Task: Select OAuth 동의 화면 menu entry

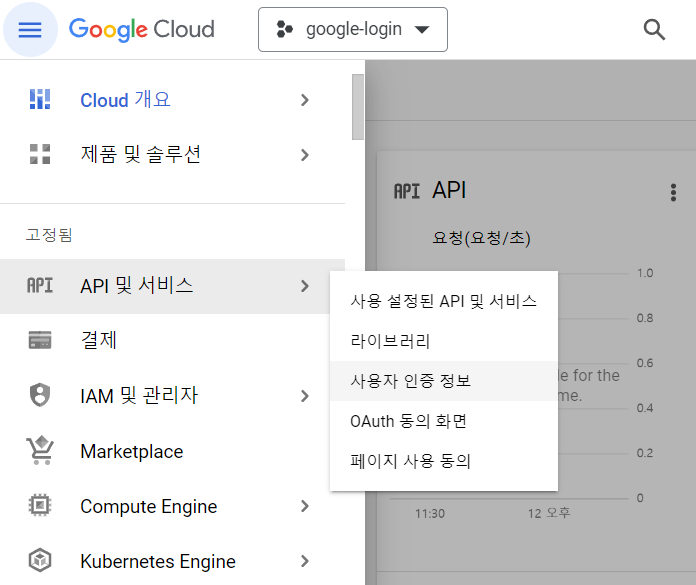Action: click(408, 421)
